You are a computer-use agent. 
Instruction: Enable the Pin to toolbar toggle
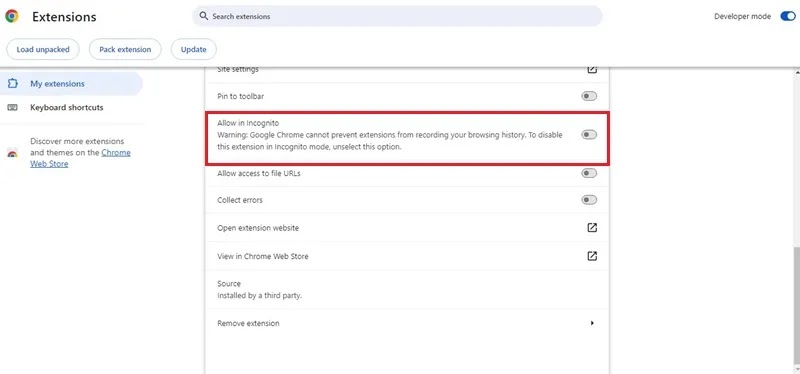(589, 96)
